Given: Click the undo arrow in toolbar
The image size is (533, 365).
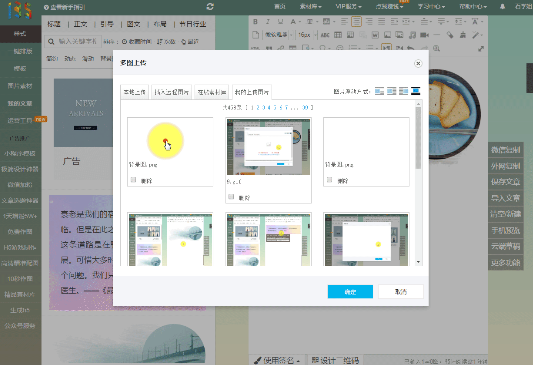Looking at the screenshot, I should coord(411,49).
